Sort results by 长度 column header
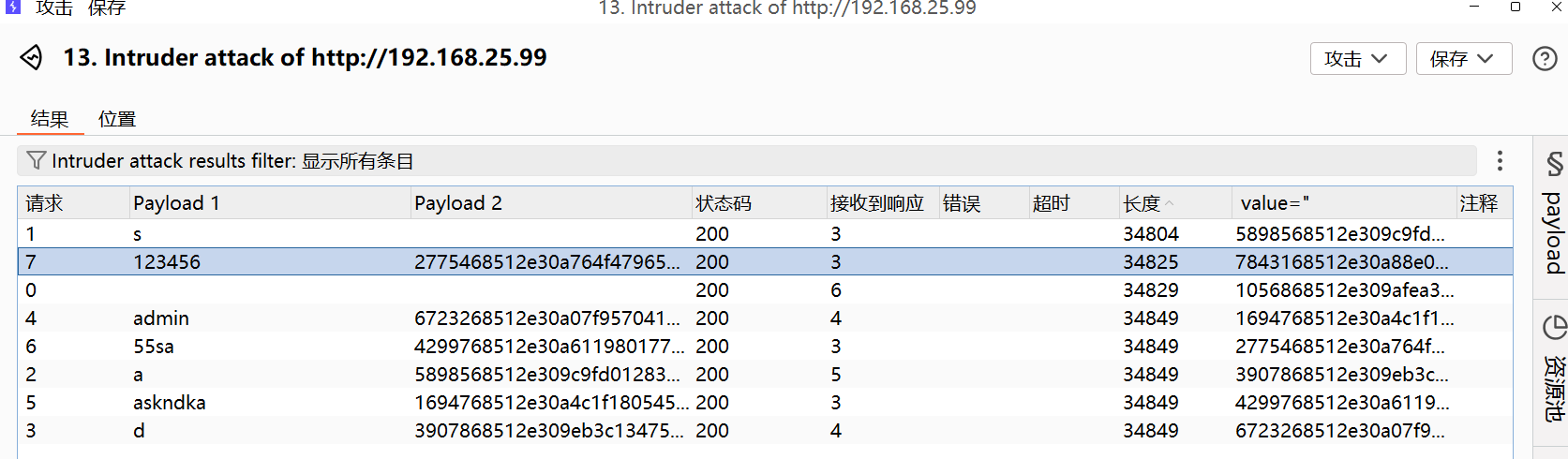Image resolution: width=1568 pixels, height=459 pixels. [x=1142, y=203]
